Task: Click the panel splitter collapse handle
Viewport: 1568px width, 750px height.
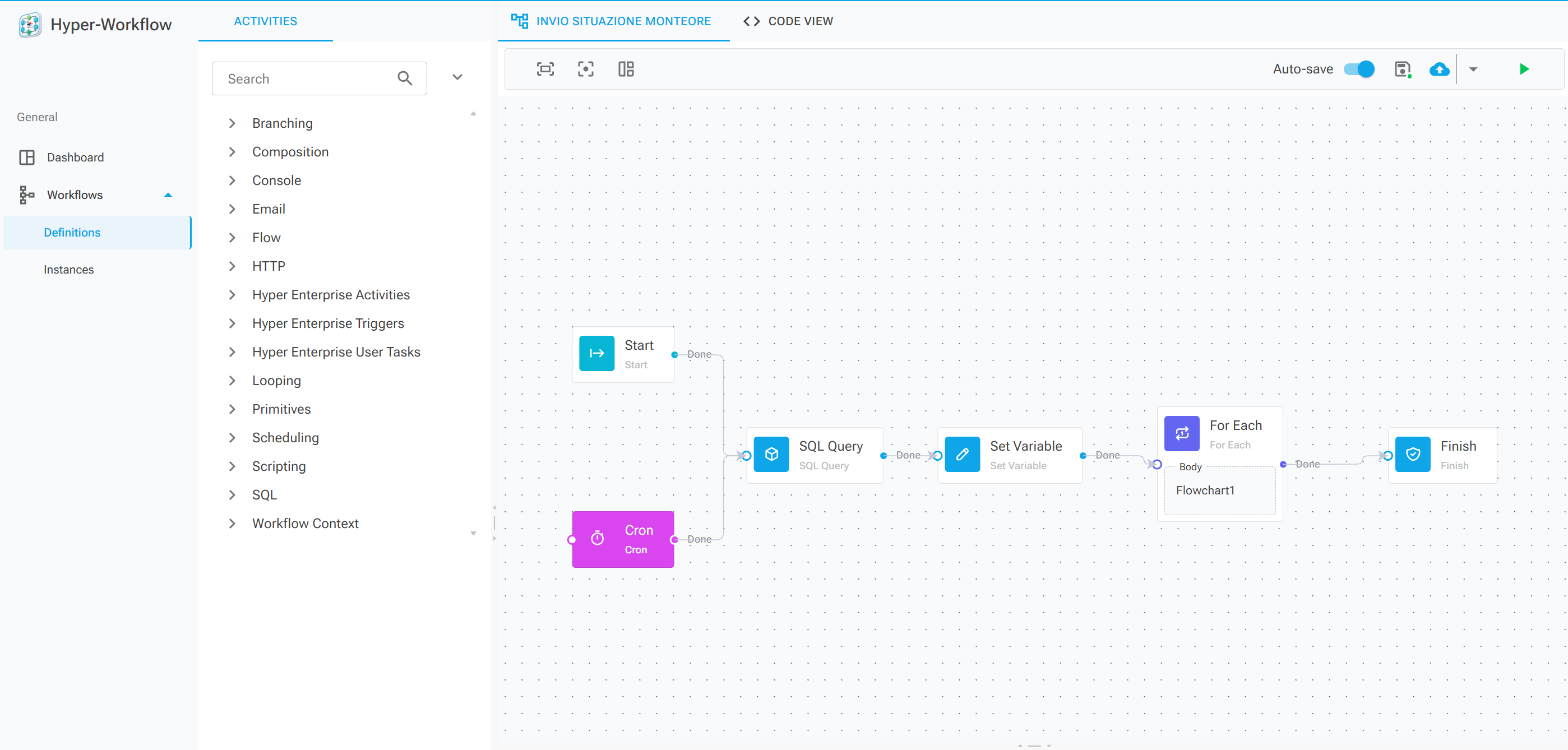Action: pos(494,523)
